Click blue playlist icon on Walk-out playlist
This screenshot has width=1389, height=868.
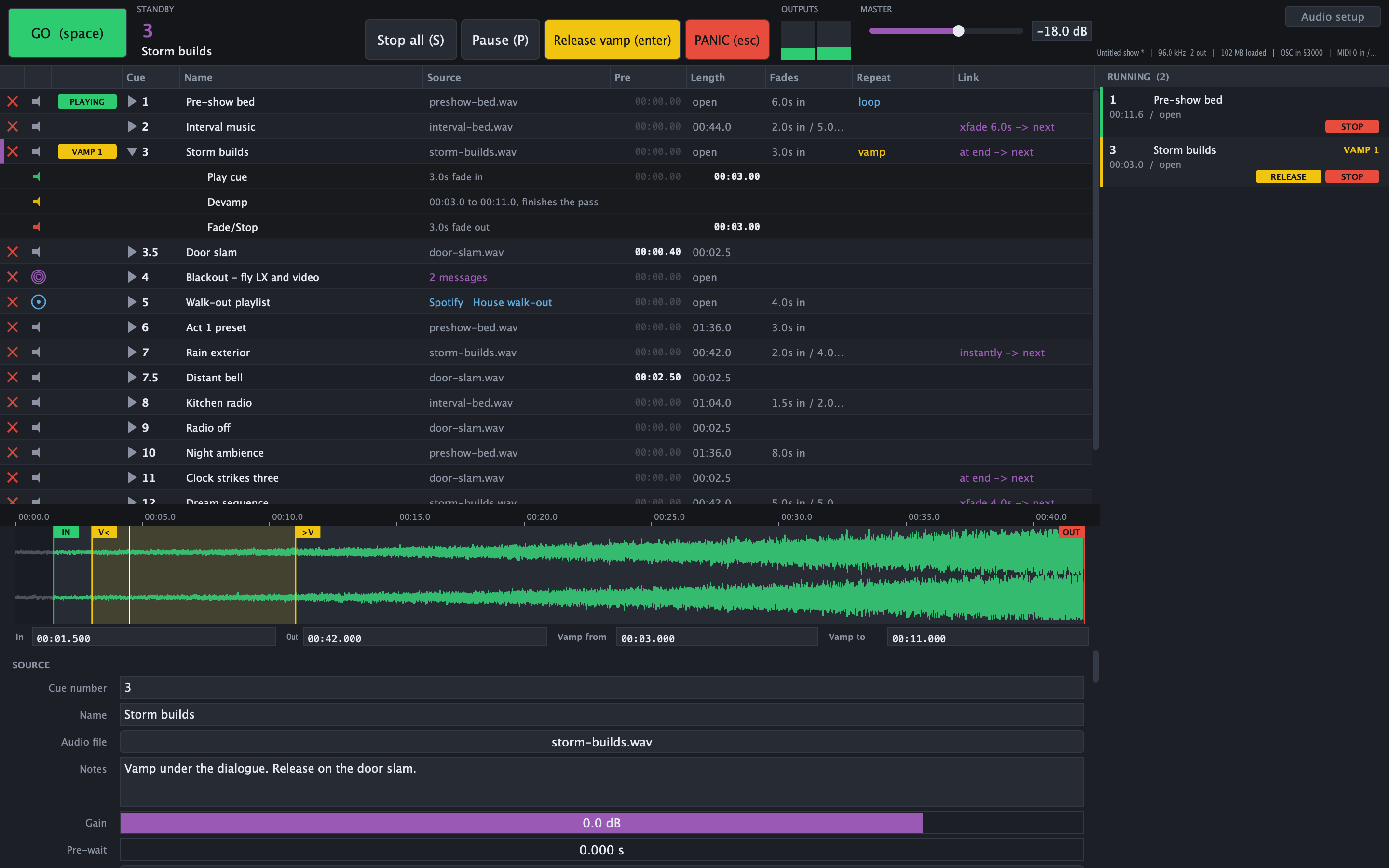click(x=39, y=302)
